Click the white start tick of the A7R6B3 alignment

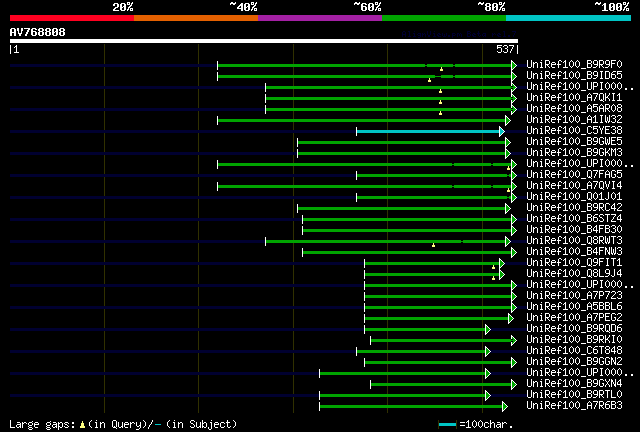pos(320,407)
